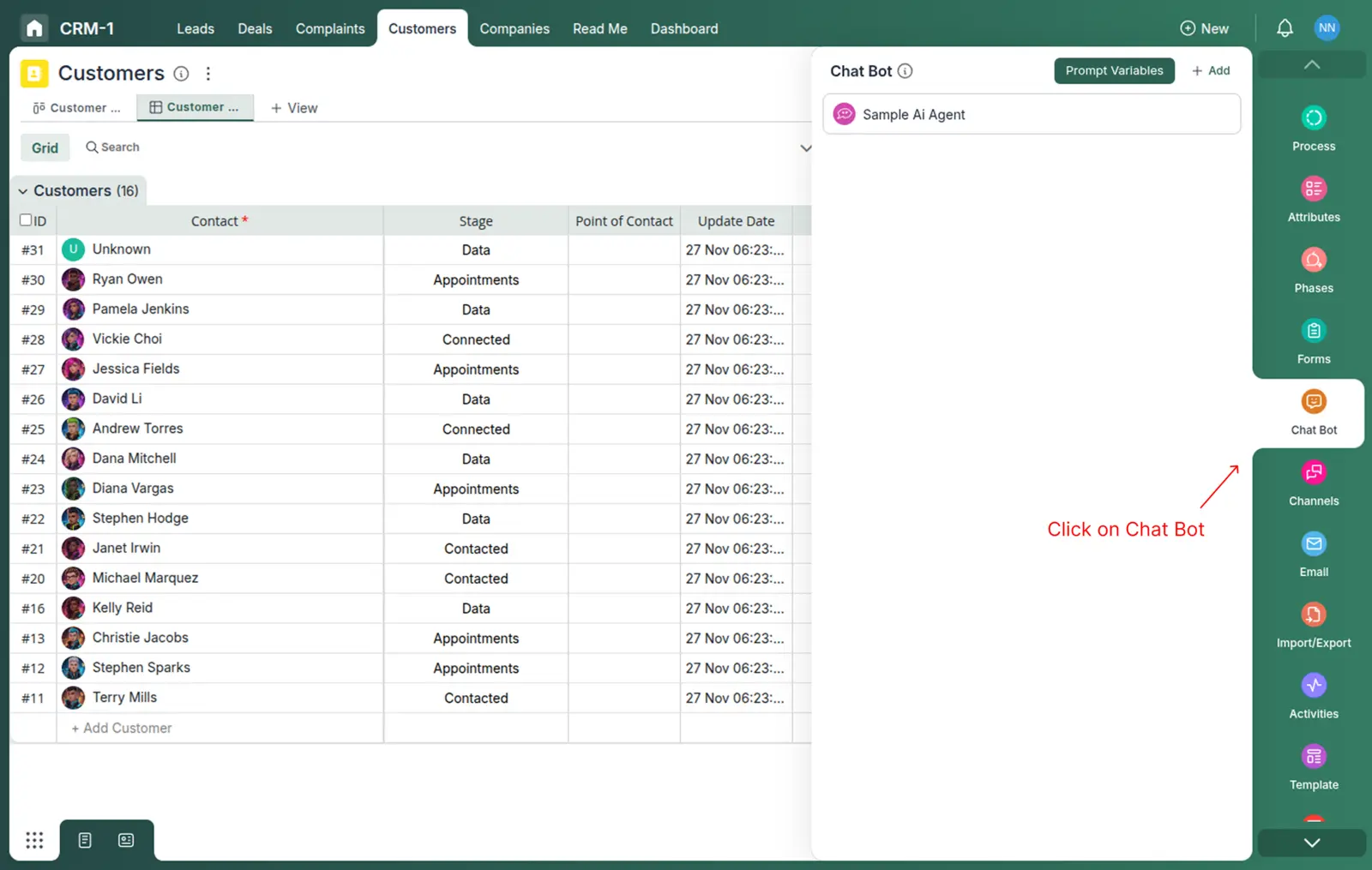The image size is (1372, 870).
Task: Open the Email panel
Action: click(1313, 554)
